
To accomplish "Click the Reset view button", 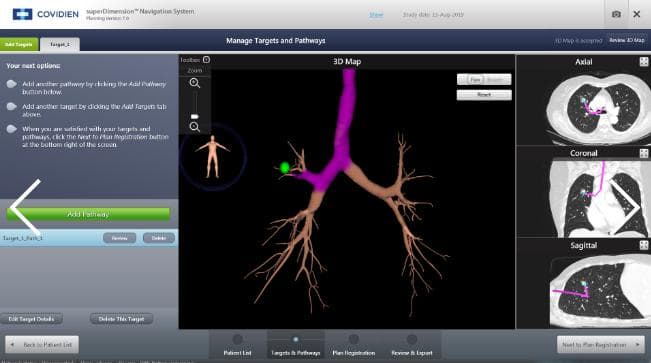I will [x=484, y=95].
